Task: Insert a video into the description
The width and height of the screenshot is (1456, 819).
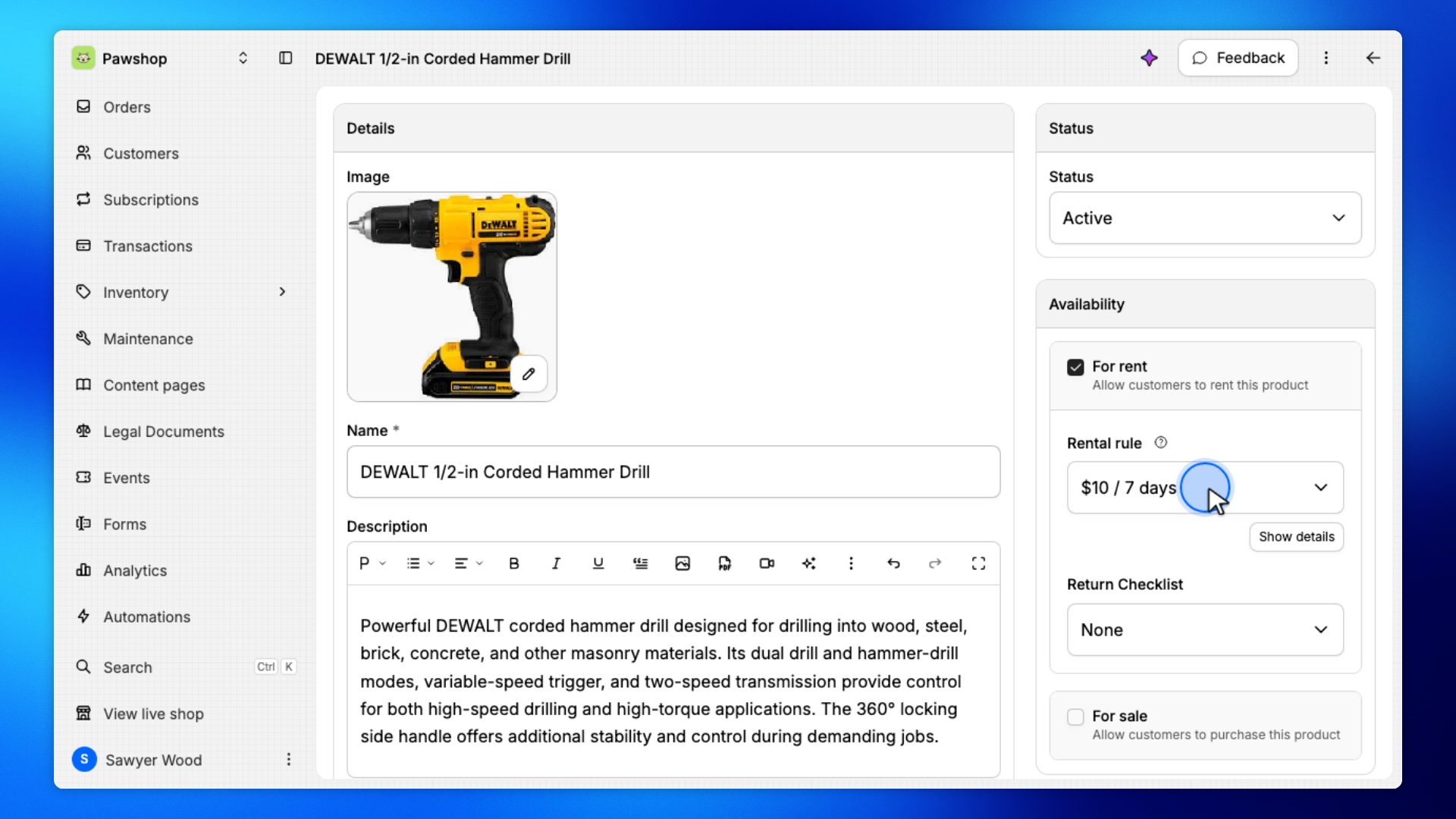Action: (x=767, y=563)
